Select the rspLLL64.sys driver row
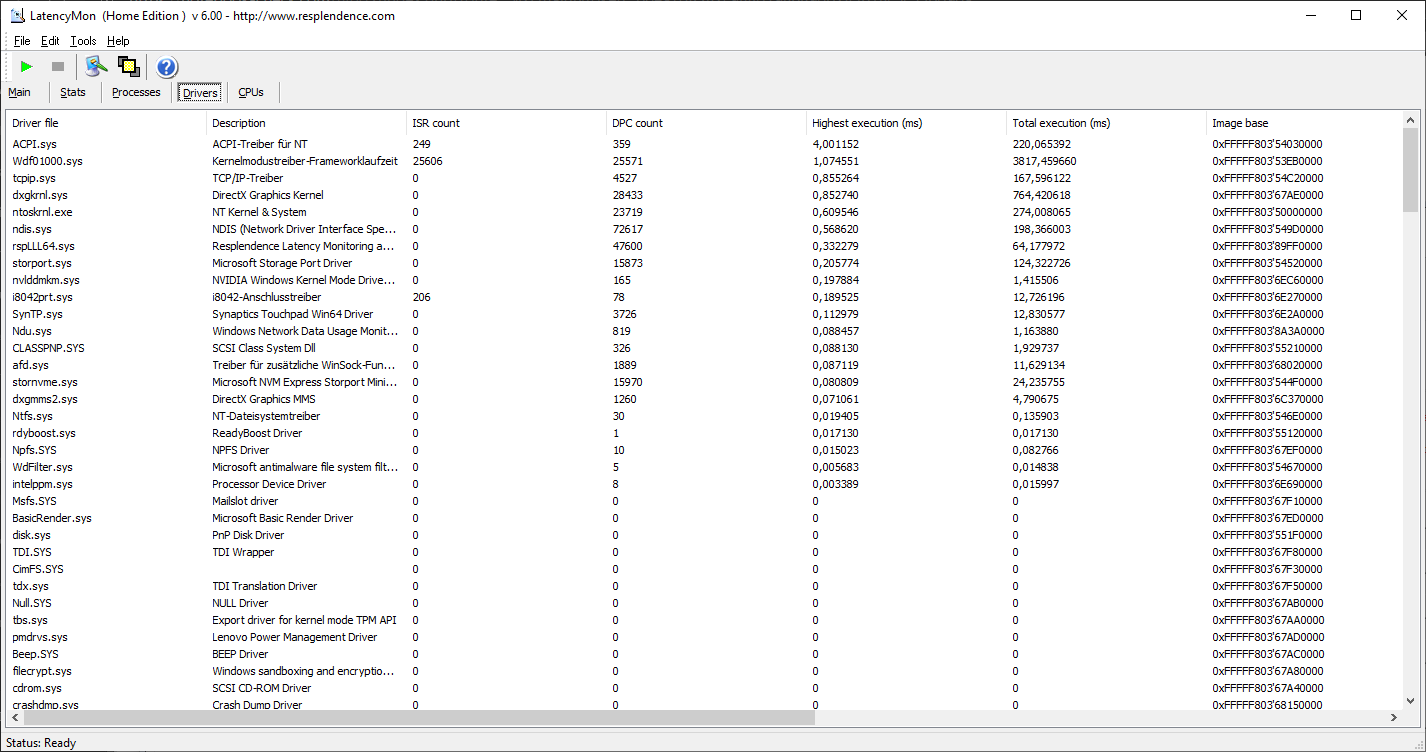The height and width of the screenshot is (752, 1426). [705, 246]
